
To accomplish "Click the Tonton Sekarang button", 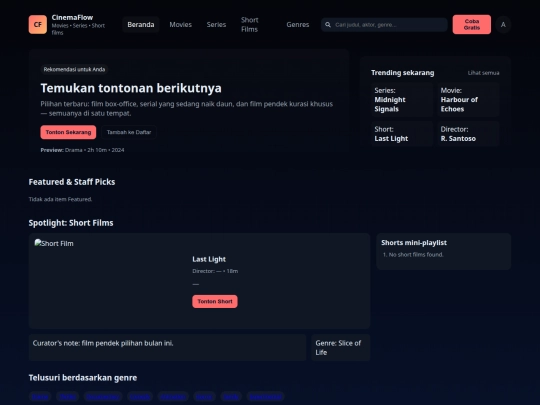I will click(x=68, y=132).
